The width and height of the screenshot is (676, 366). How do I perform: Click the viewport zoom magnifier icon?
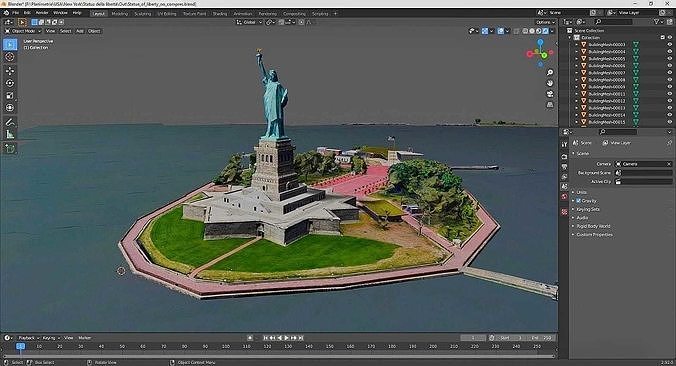click(x=550, y=72)
